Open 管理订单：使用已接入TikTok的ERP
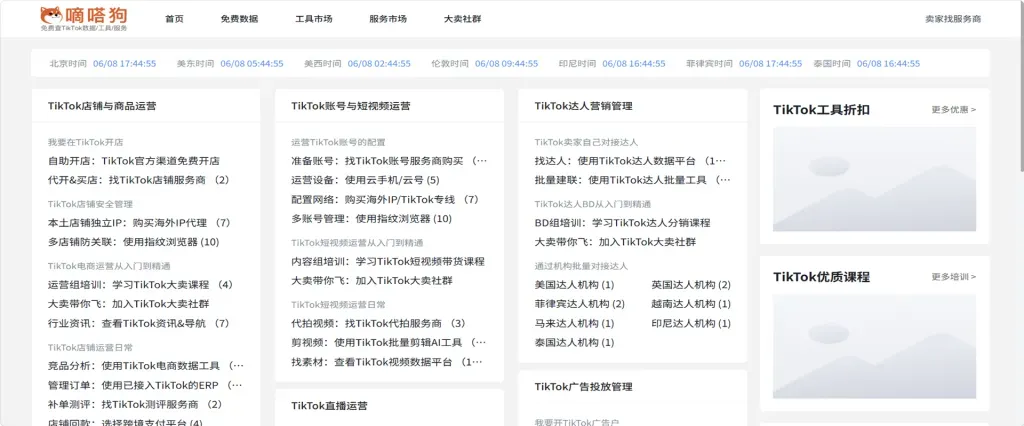This screenshot has width=1024, height=426. [x=145, y=385]
